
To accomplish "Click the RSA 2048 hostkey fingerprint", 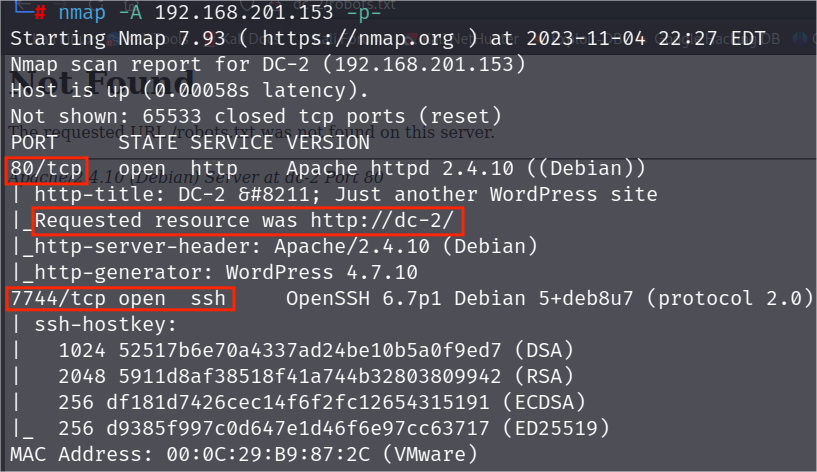I will [310, 377].
